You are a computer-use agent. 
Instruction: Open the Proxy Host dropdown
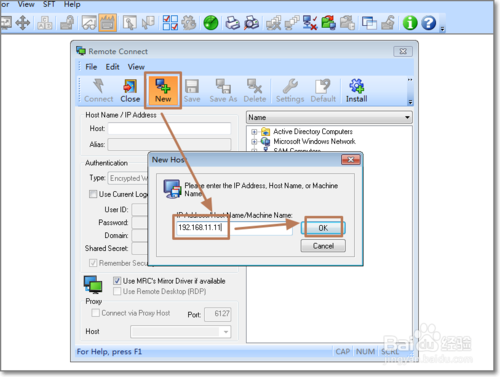(x=226, y=332)
